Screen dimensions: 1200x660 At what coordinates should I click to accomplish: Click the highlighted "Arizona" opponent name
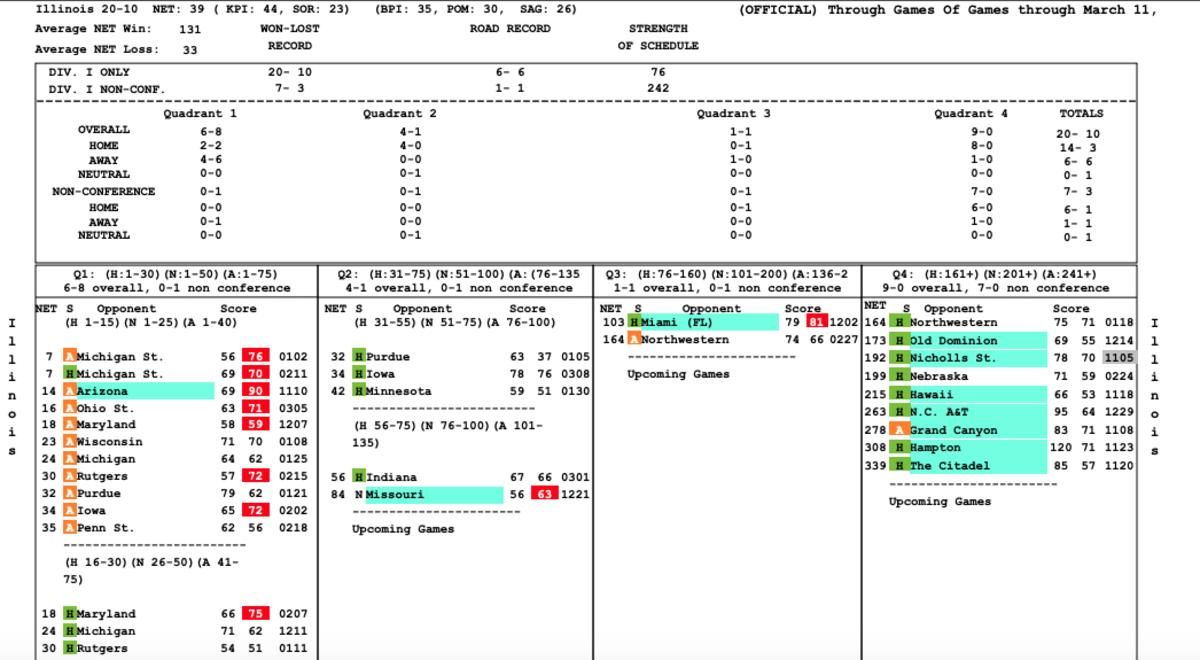145,391
